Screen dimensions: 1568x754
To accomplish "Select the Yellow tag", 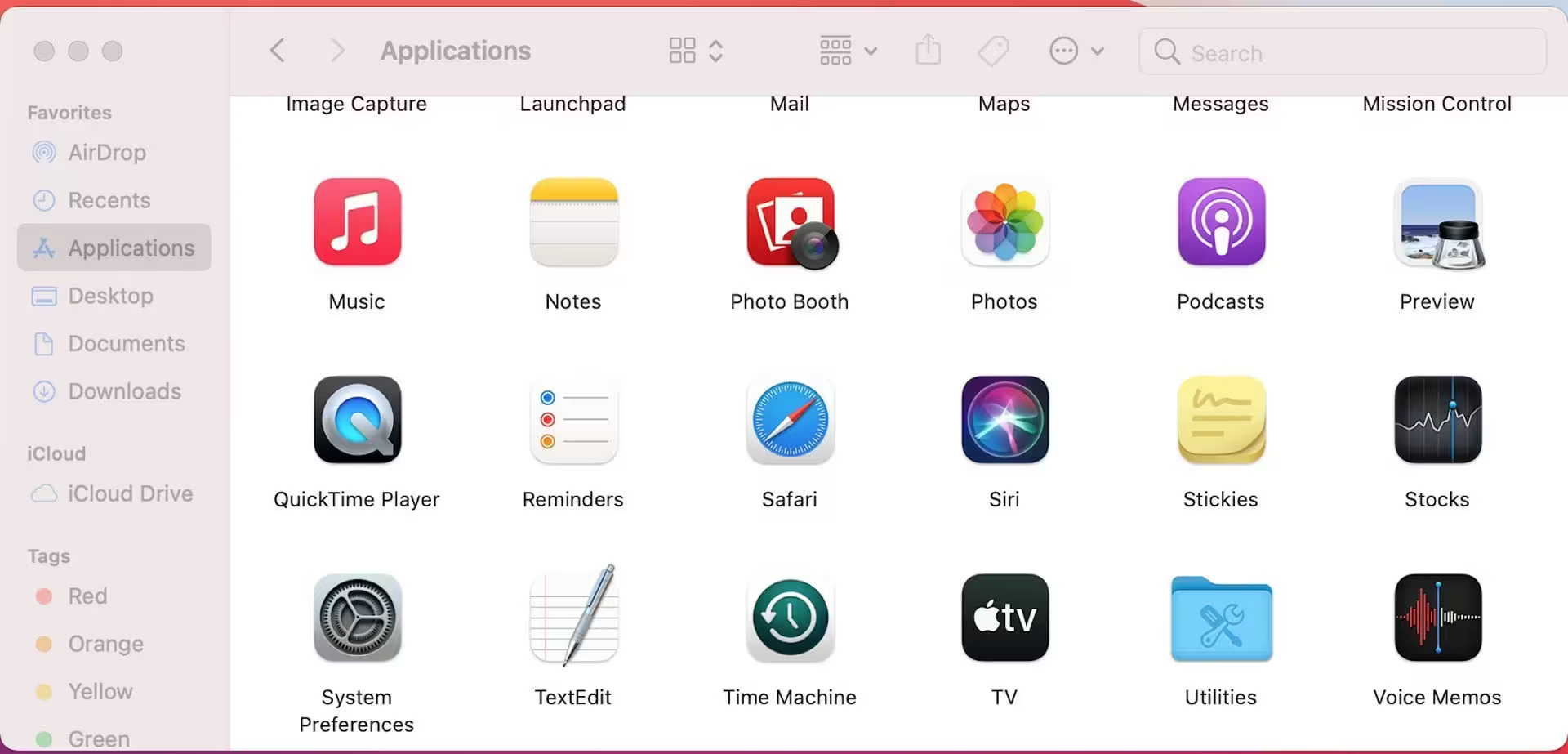I will 114,691.
